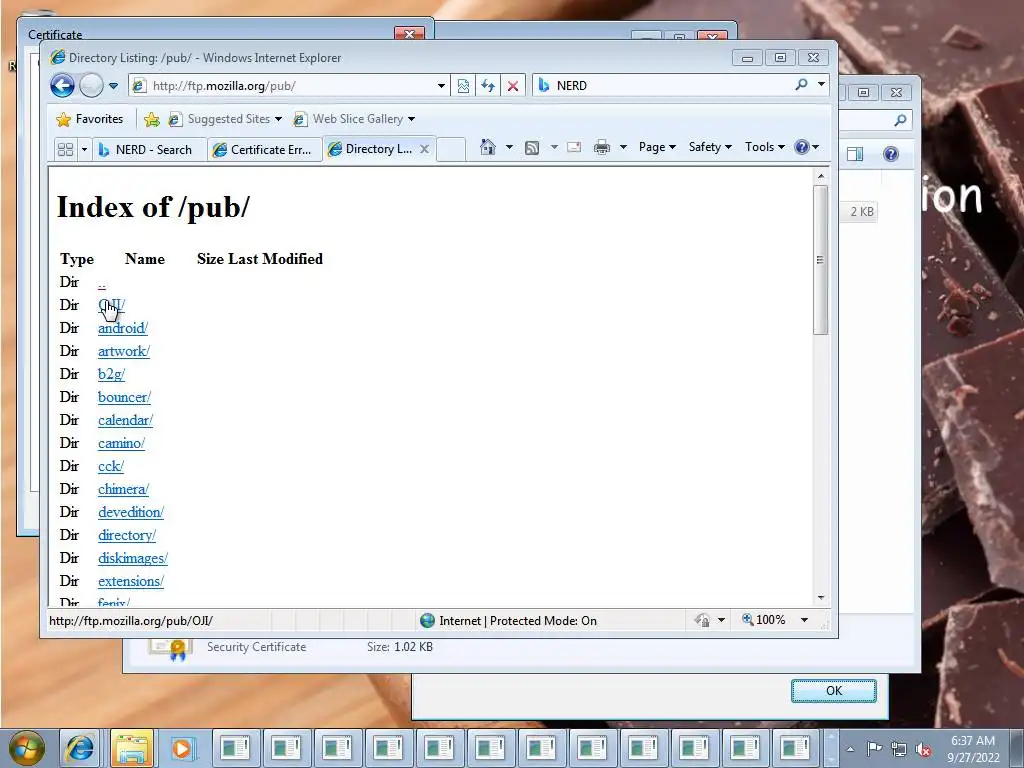Open the Page menu

pos(657,147)
